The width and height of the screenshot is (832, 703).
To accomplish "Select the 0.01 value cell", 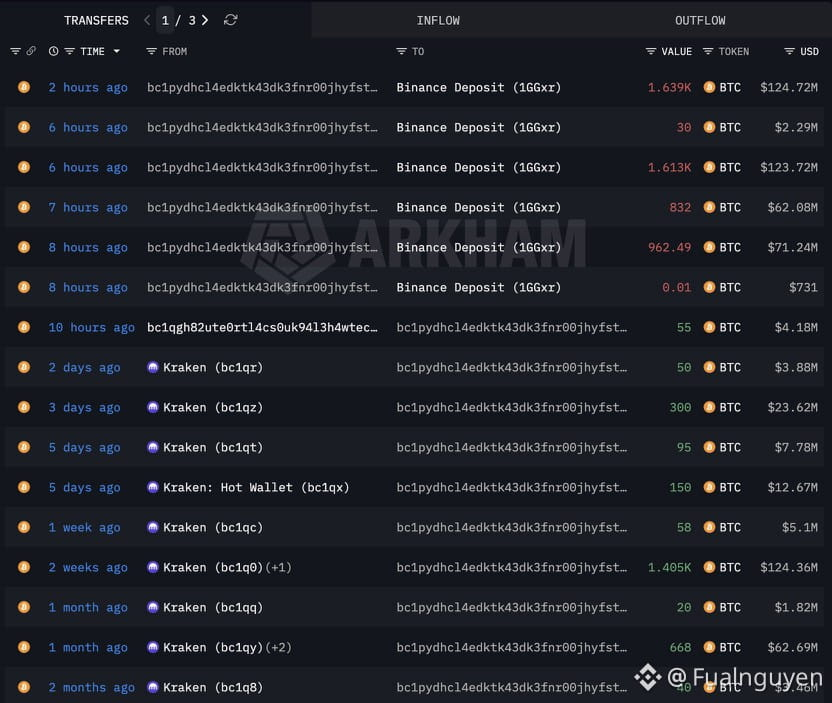I will tap(676, 287).
